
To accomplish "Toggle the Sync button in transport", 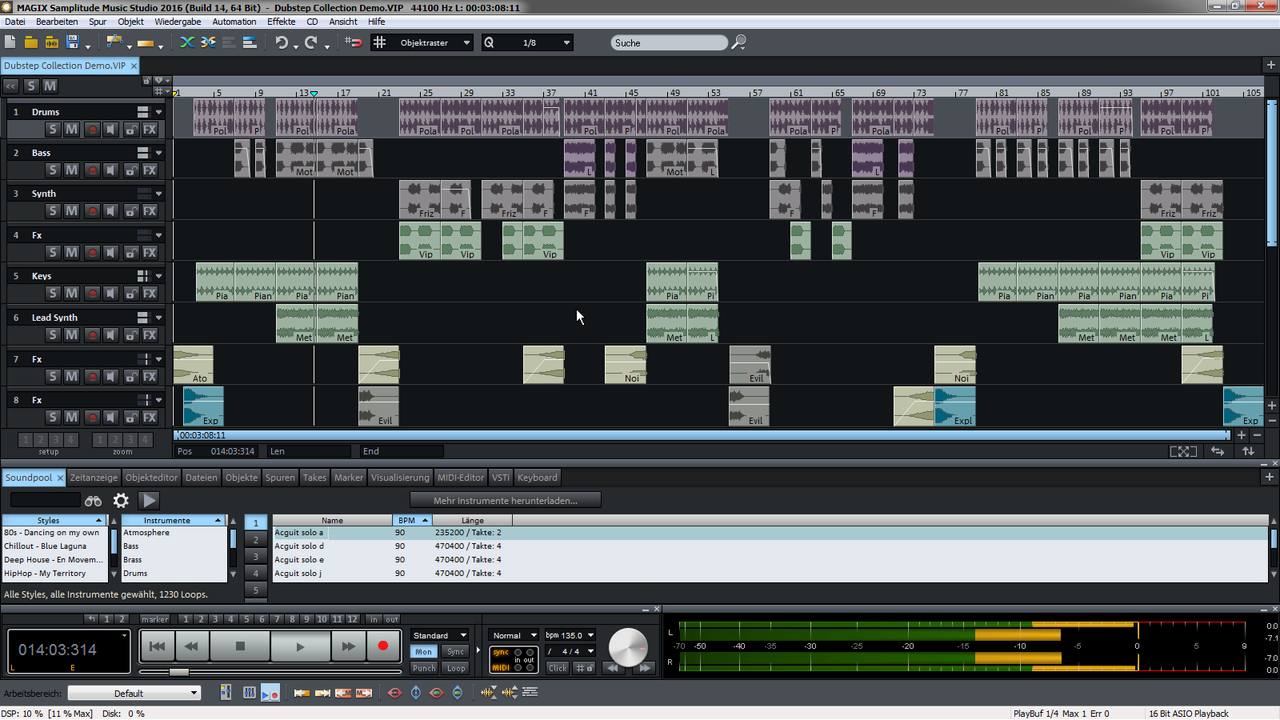I will 455,652.
